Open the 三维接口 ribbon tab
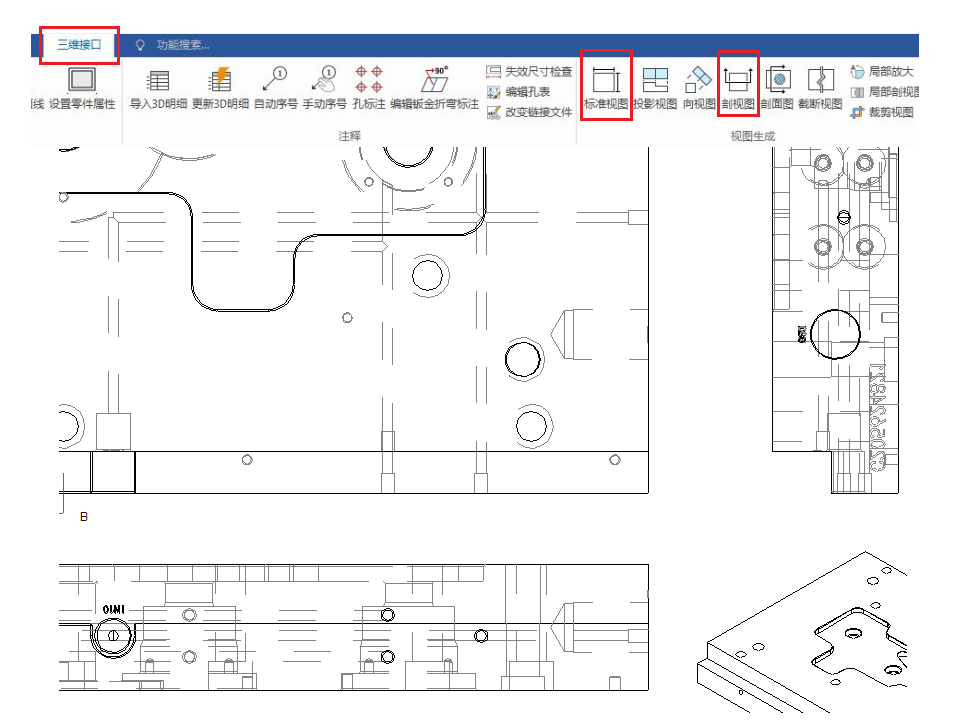Image resolution: width=976 pixels, height=724 pixels. (79, 45)
